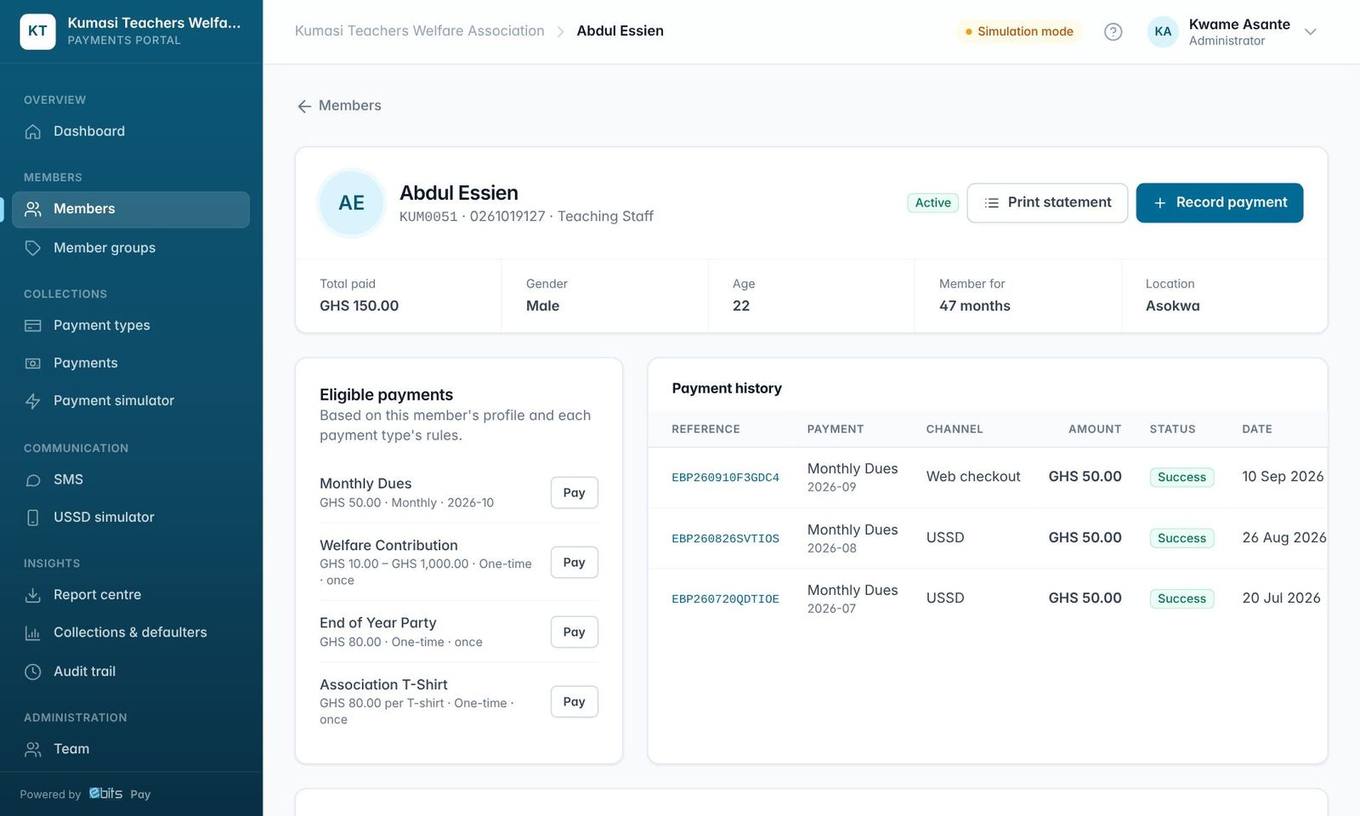Click the Simulation mode badge
Image resolution: width=1360 pixels, height=816 pixels.
[1019, 31]
